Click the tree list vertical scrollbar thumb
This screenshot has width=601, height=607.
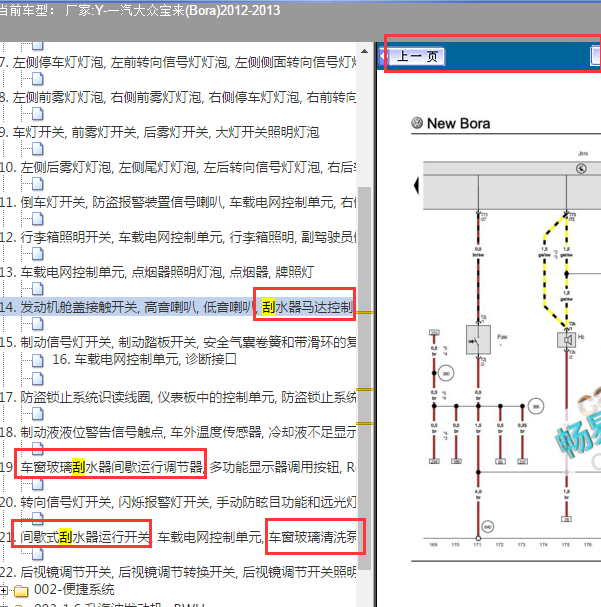(364, 378)
